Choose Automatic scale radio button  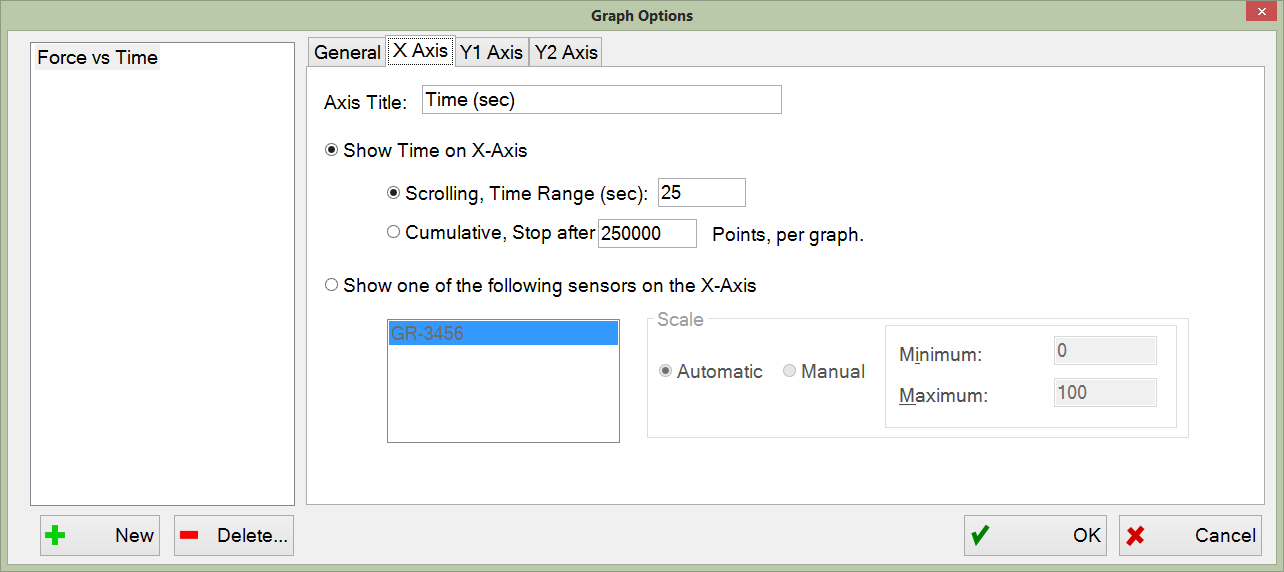tap(710, 371)
